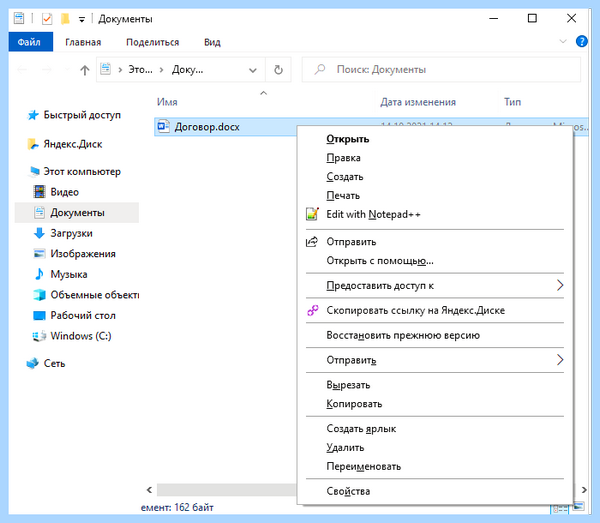Viewport: 600px width, 523px height.
Task: Expand the chevron before Доку... breadcrumb
Action: coord(161,70)
